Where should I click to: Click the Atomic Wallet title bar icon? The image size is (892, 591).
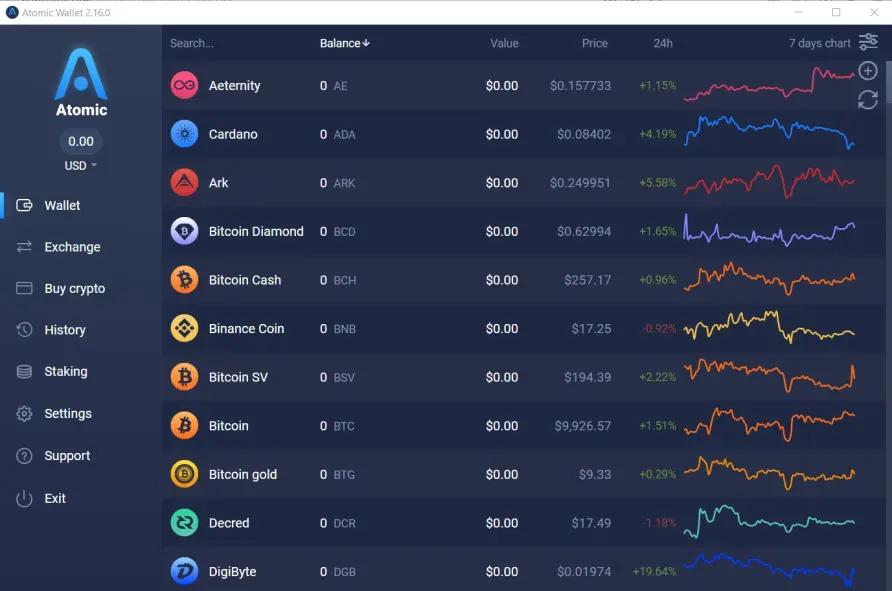point(11,12)
